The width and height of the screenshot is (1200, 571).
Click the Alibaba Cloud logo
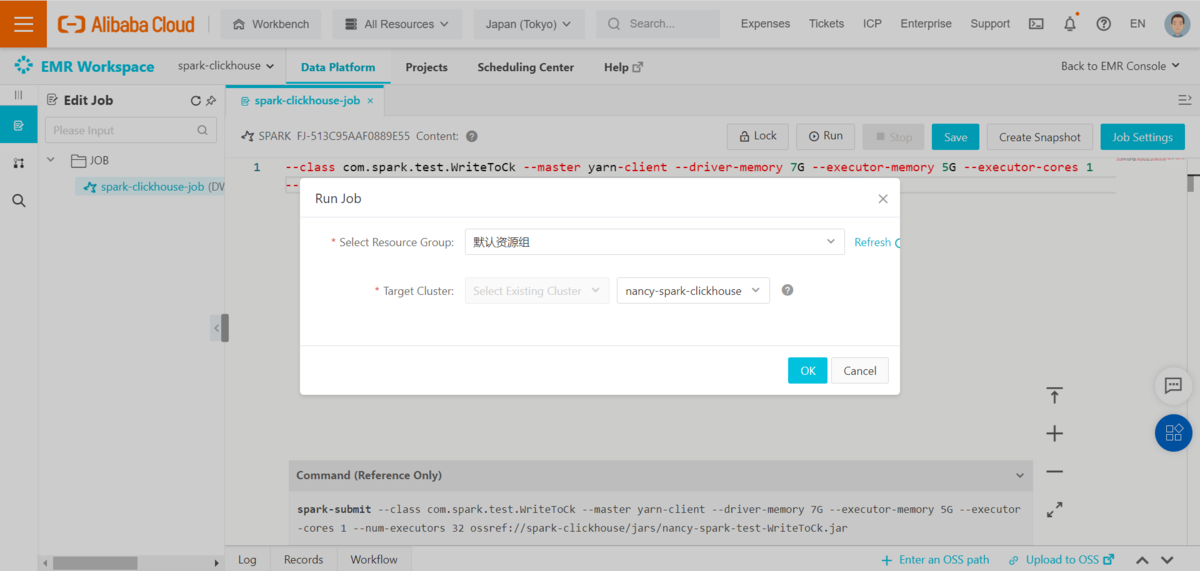(126, 24)
